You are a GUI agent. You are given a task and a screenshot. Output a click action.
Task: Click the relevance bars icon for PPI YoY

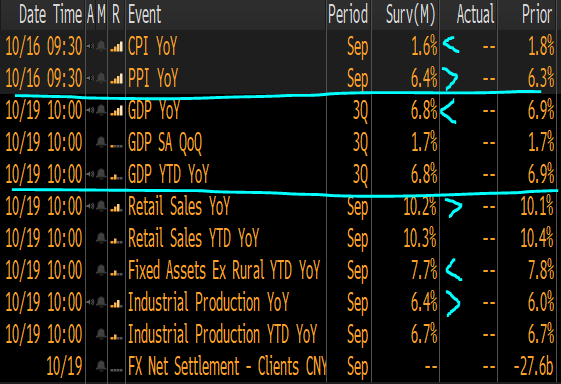coord(116,78)
